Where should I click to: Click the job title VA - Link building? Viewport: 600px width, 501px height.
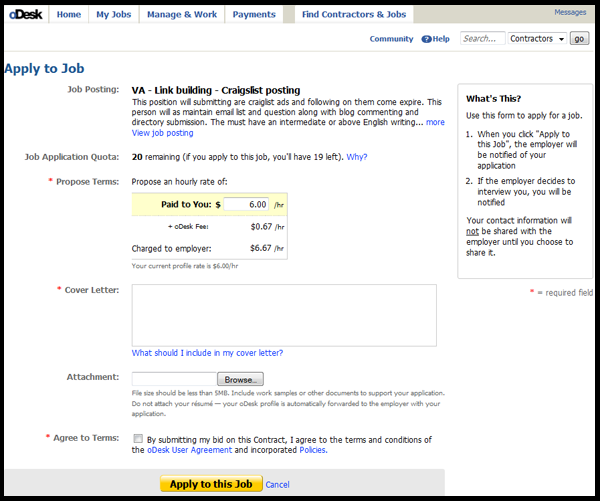(216, 90)
